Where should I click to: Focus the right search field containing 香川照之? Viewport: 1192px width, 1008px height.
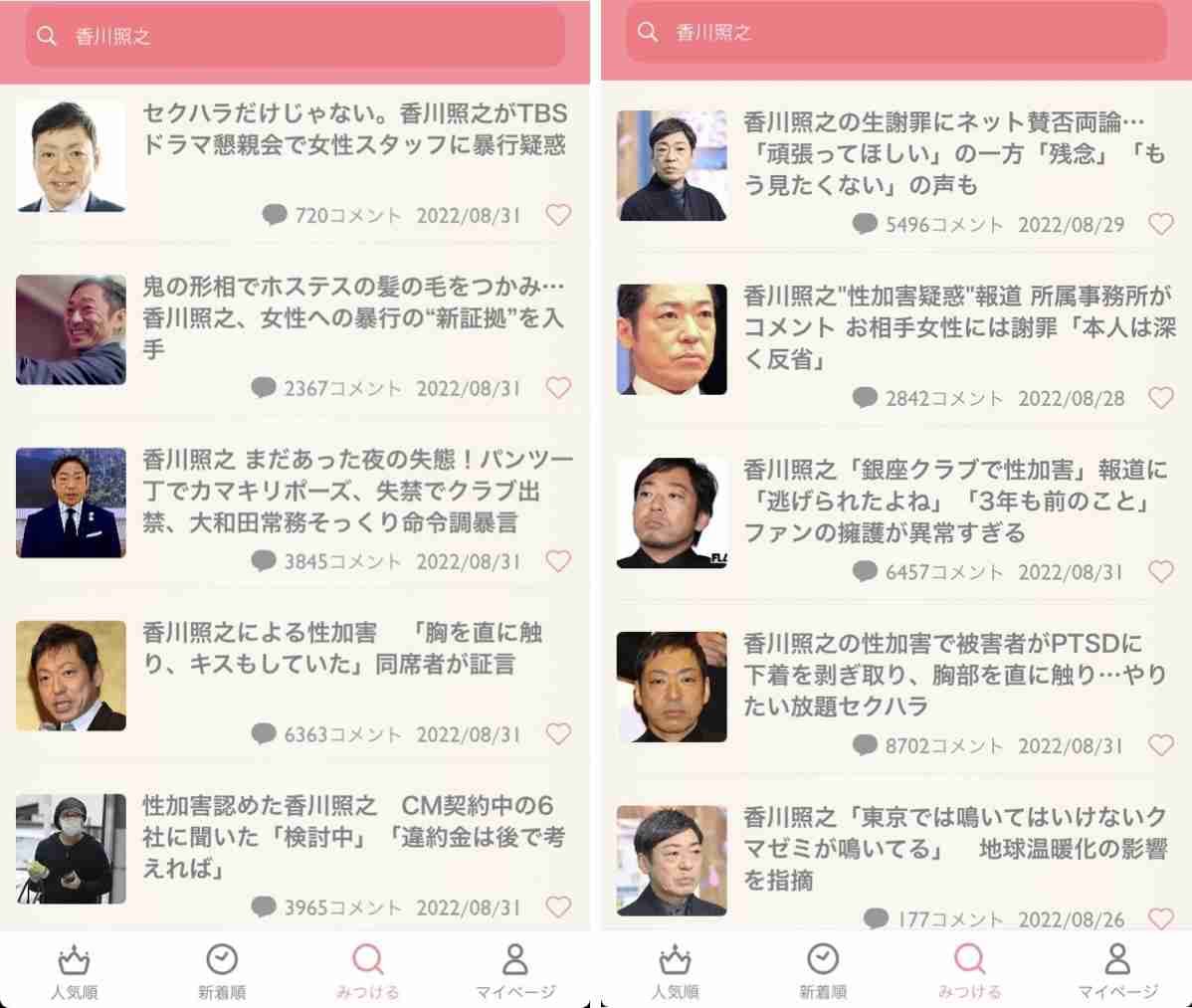click(896, 32)
